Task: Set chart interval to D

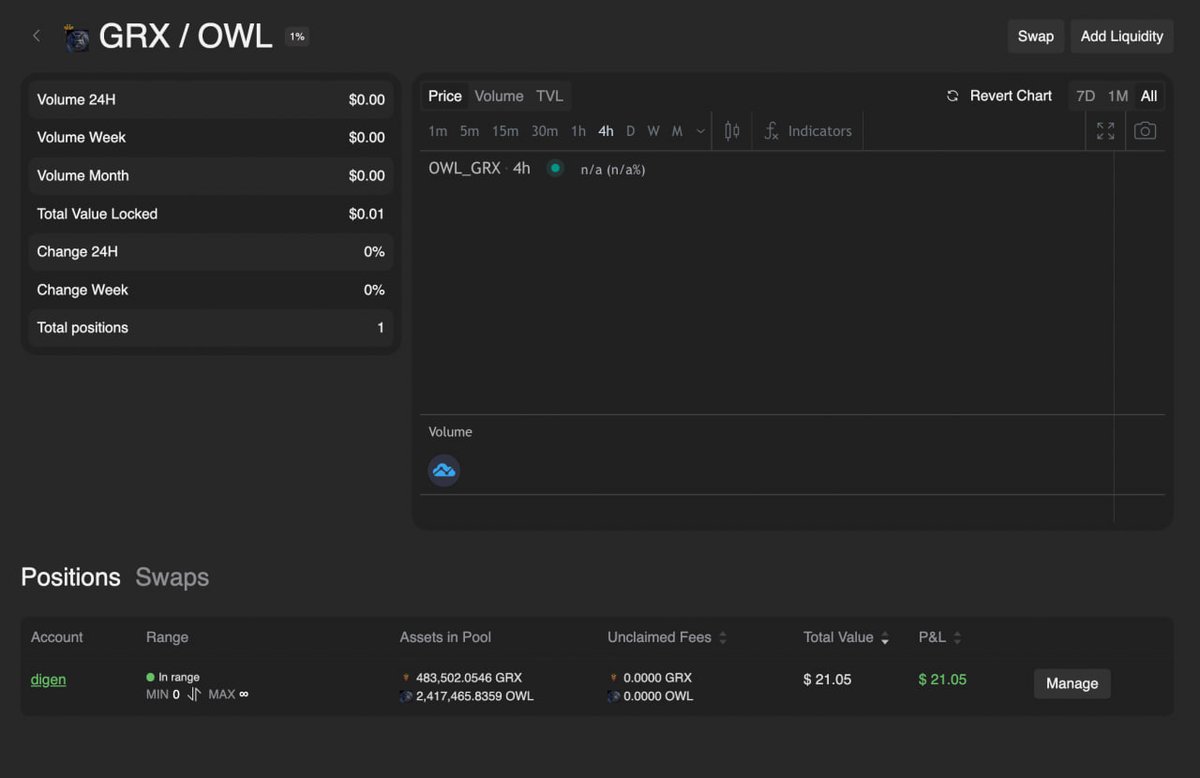Action: [x=631, y=131]
